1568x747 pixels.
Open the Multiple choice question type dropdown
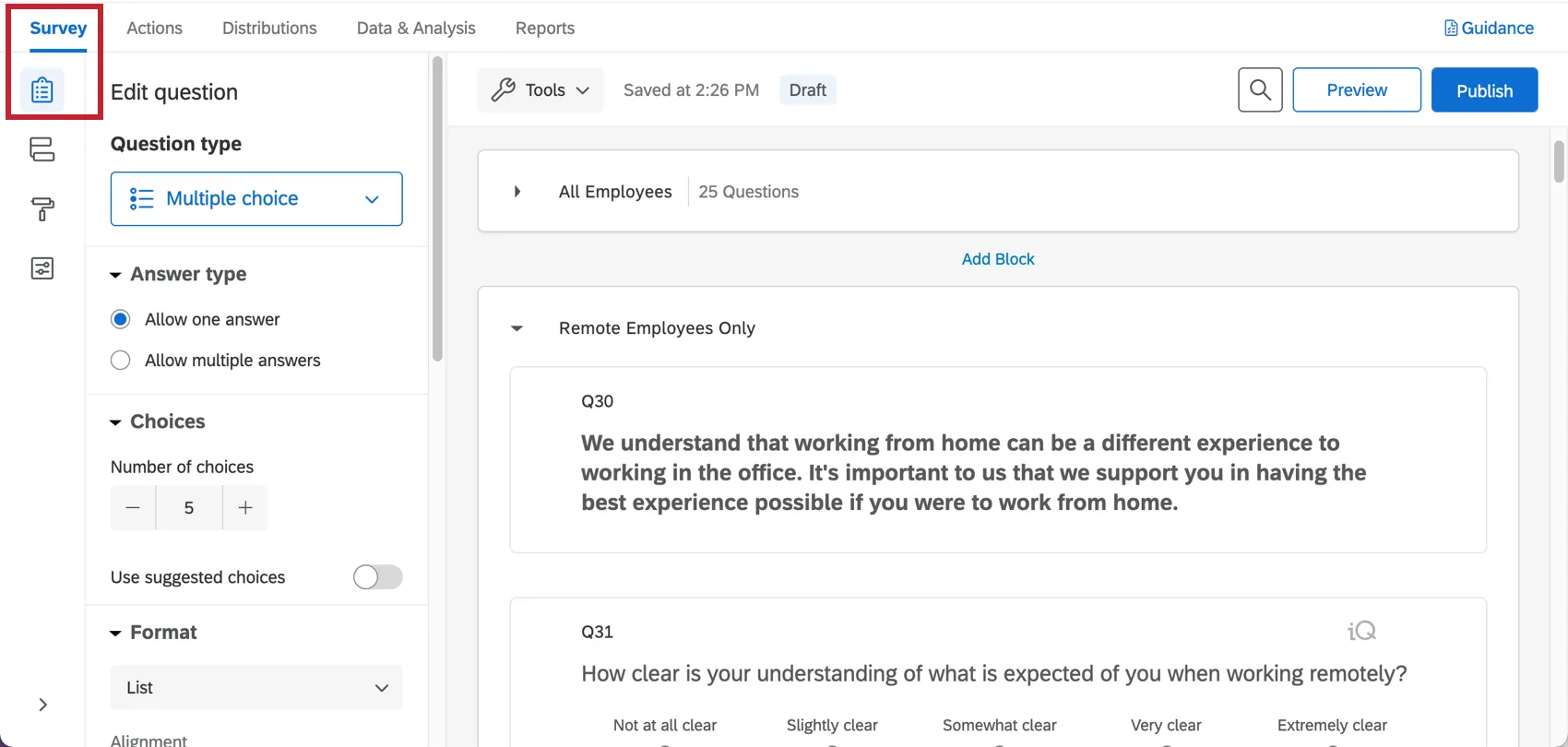click(x=256, y=198)
